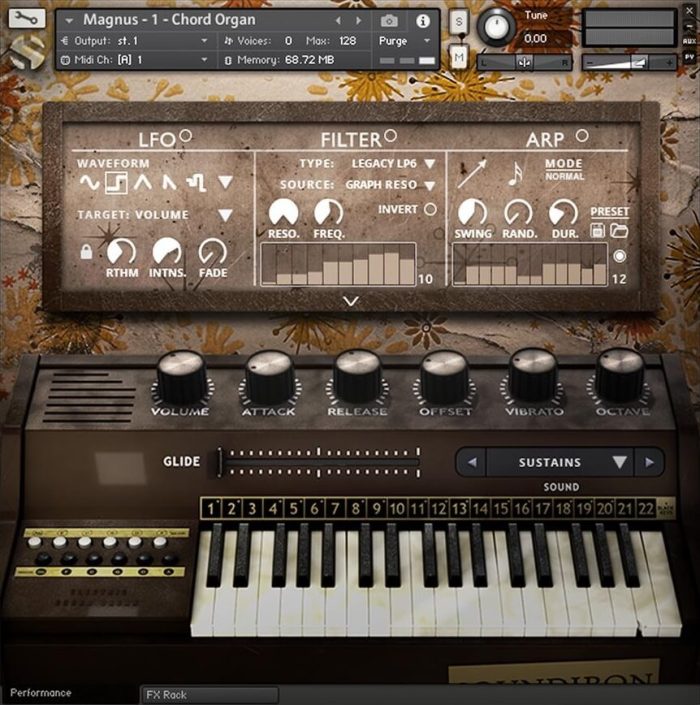This screenshot has height=705, width=700.
Task: Click the ARP MODE Normal label
Action: pyautogui.click(x=564, y=176)
